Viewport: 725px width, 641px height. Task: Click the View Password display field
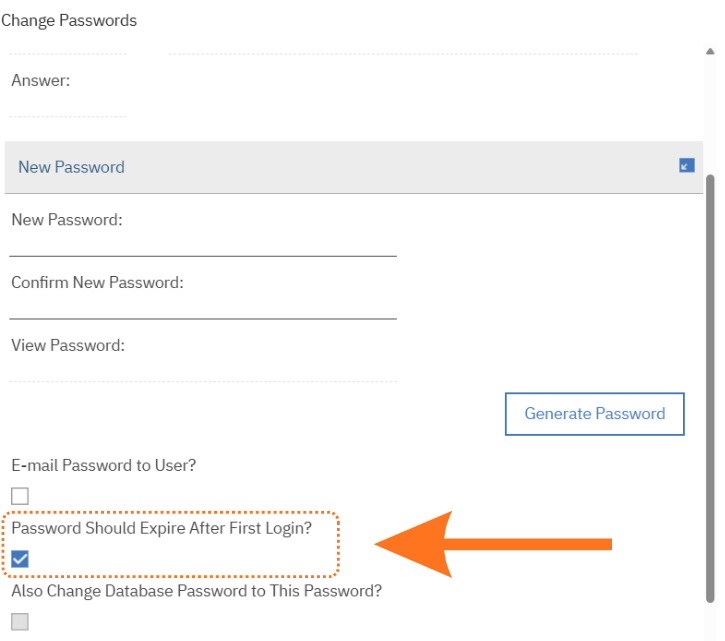[203, 369]
